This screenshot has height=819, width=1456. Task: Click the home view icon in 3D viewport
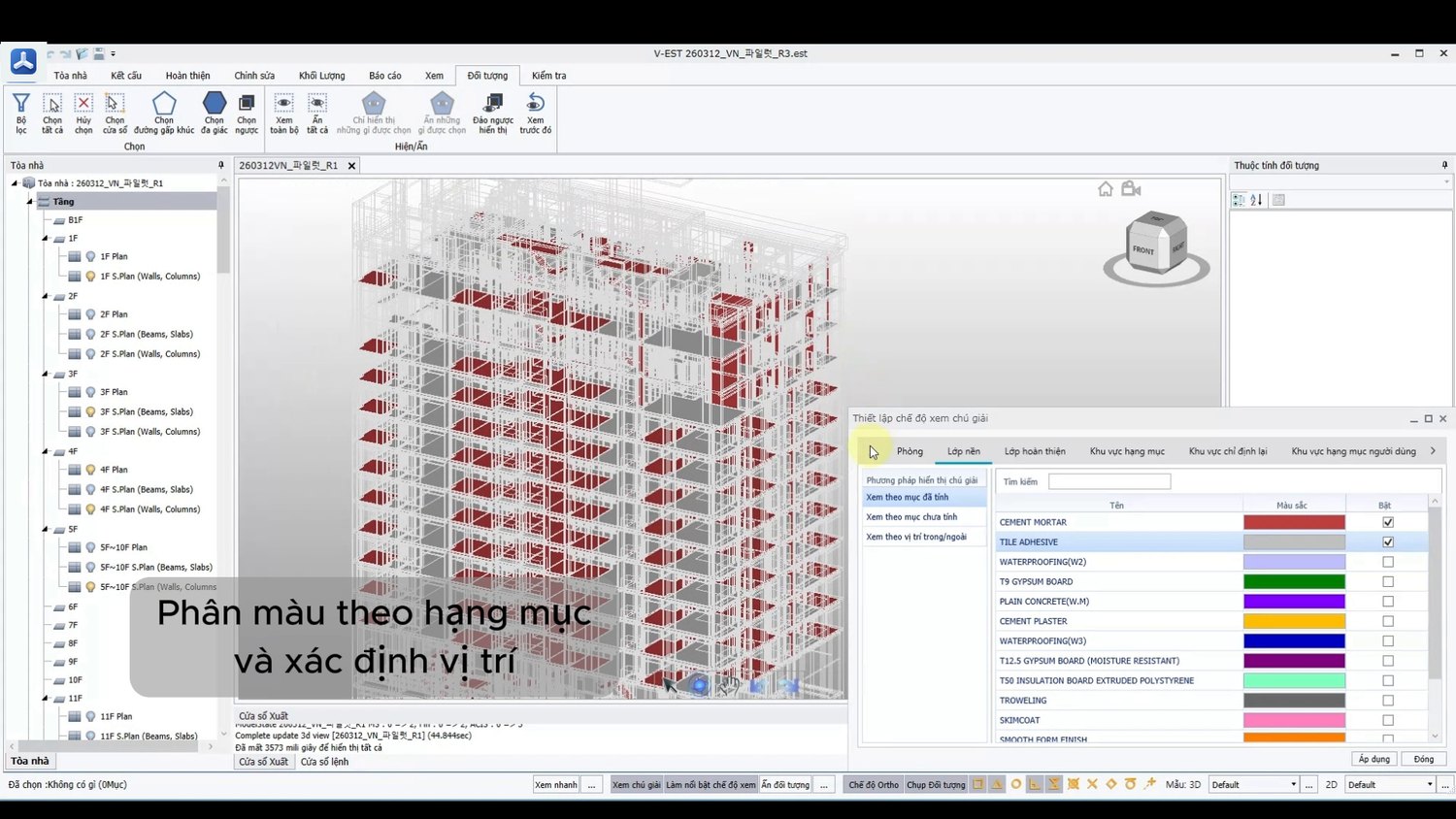click(x=1106, y=189)
